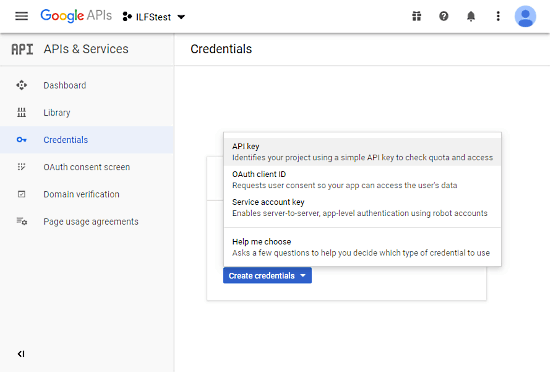Choose OAuth client ID option
Screen dimensions: 550x372
(362, 180)
